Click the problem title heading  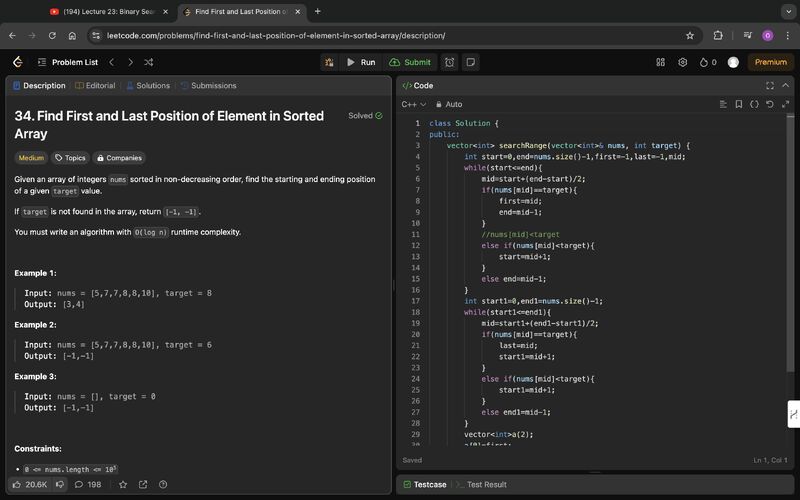169,124
